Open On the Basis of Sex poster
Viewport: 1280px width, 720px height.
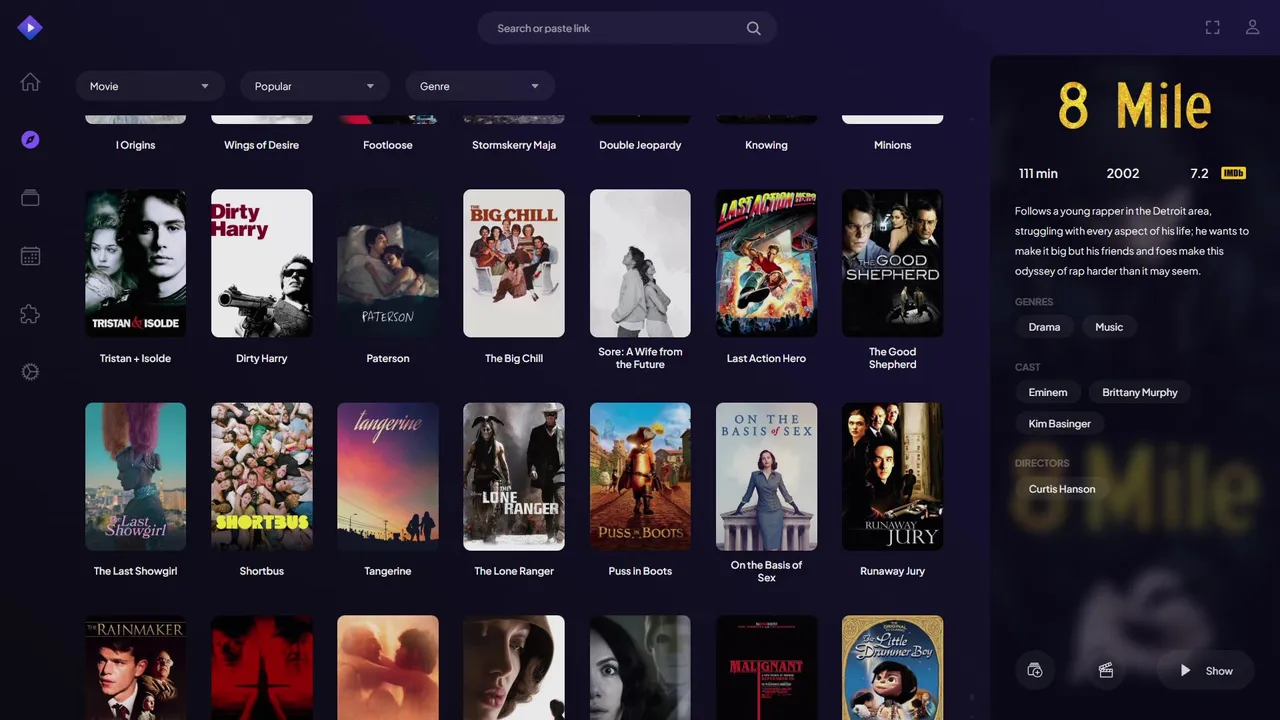click(766, 476)
